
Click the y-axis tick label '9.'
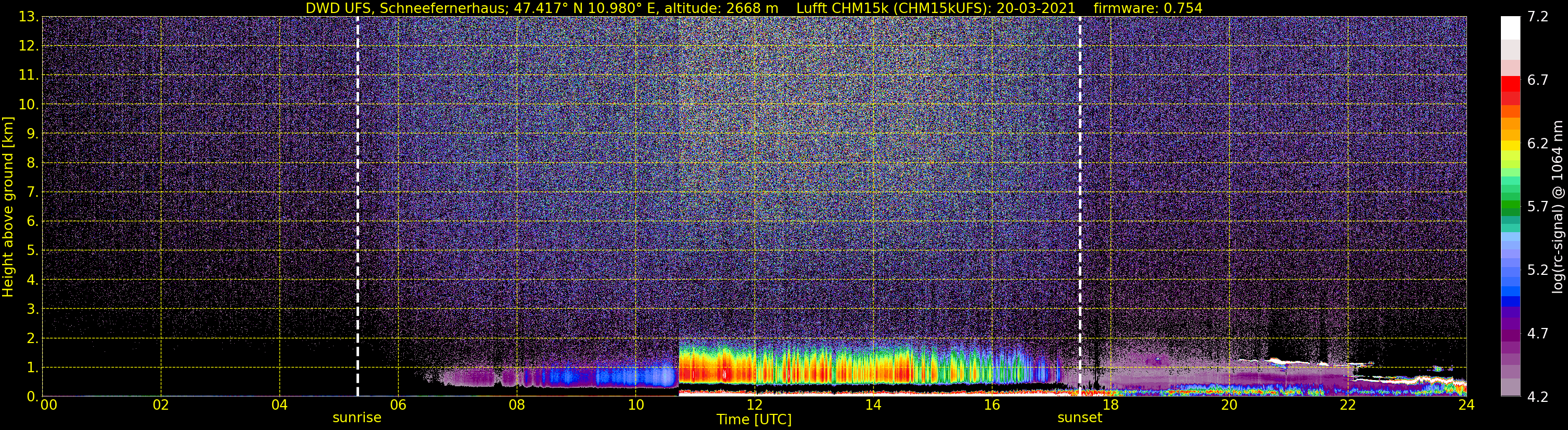(x=32, y=134)
